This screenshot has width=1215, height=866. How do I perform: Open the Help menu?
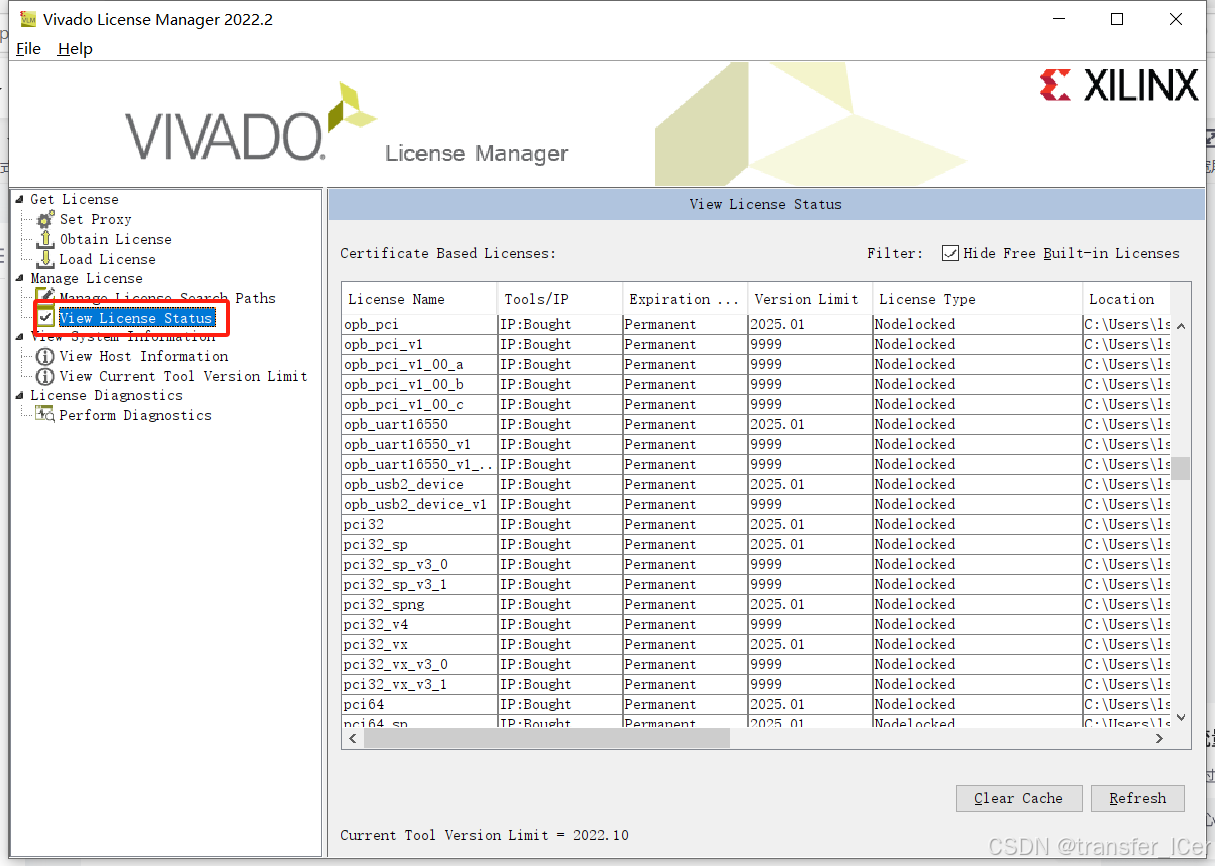[x=75, y=48]
